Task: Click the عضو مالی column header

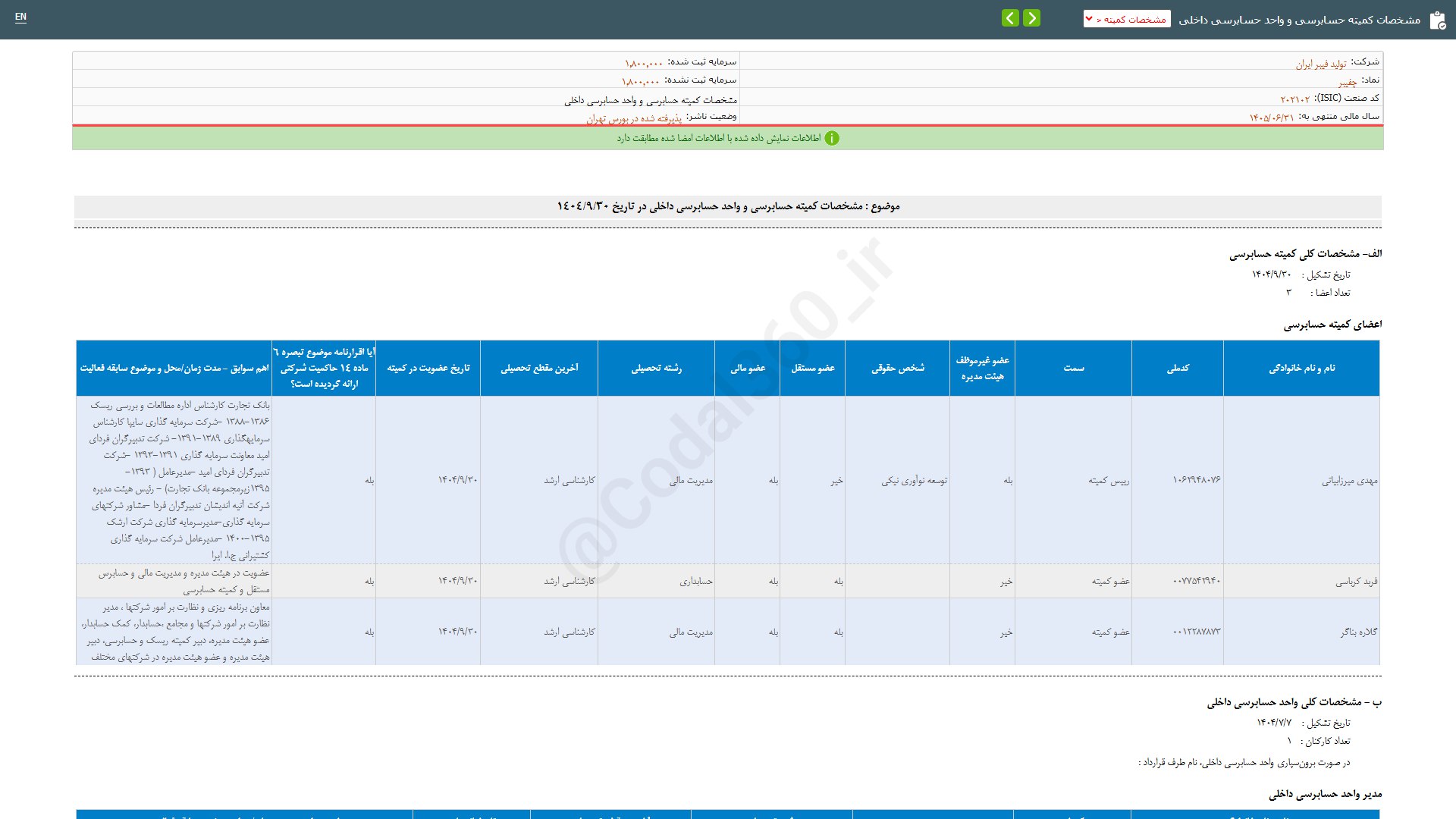Action: coord(748,369)
